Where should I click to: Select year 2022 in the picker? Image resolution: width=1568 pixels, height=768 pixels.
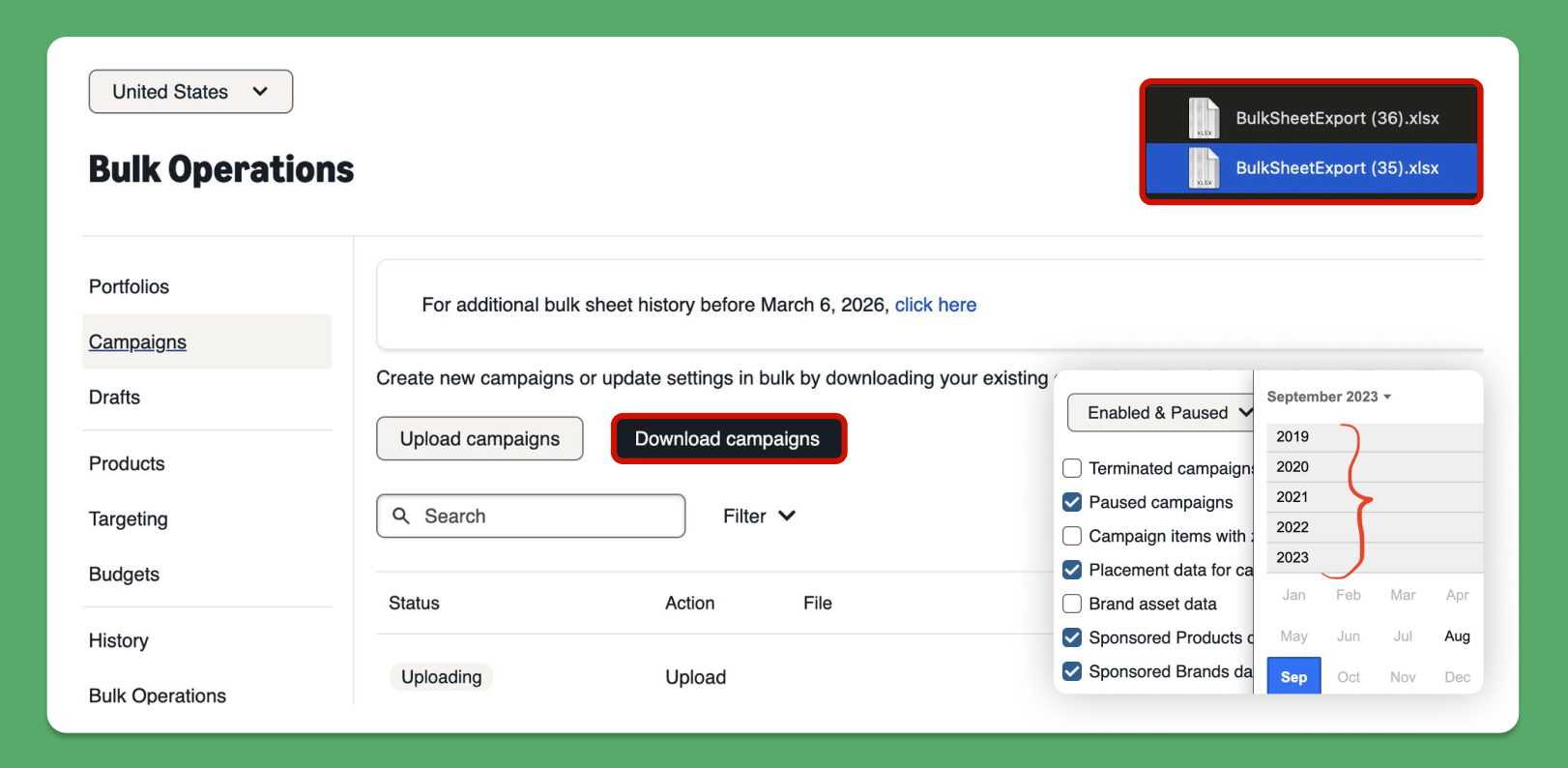pos(1375,527)
